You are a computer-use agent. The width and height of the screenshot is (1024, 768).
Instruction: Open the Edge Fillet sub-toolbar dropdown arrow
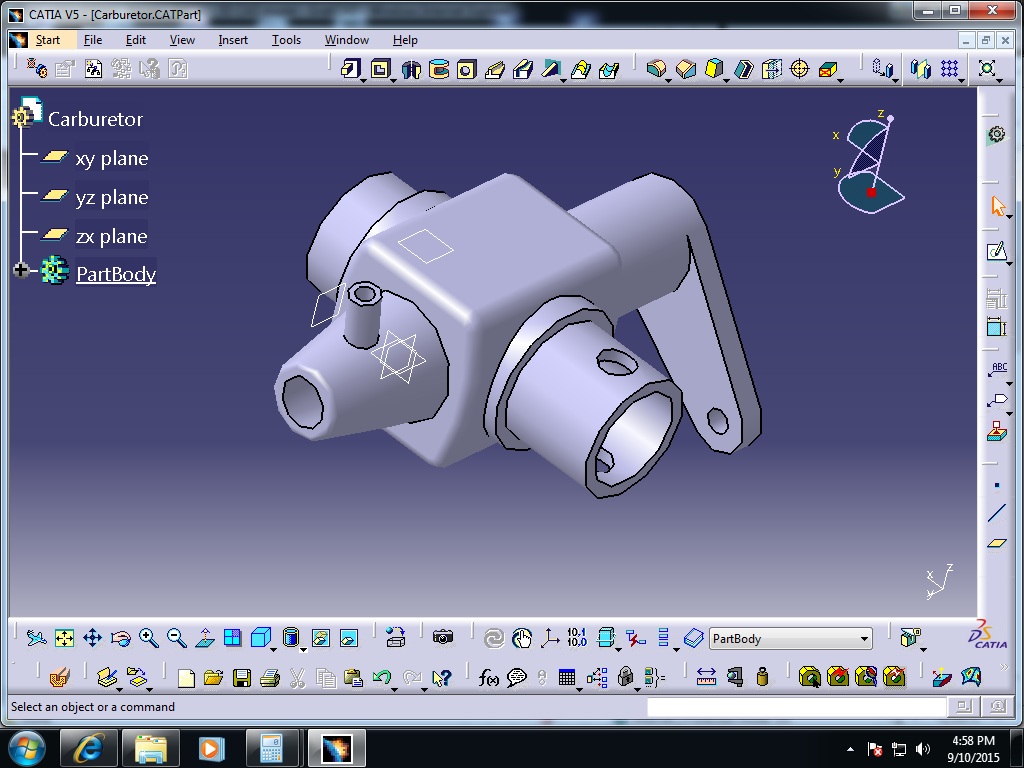click(x=669, y=80)
